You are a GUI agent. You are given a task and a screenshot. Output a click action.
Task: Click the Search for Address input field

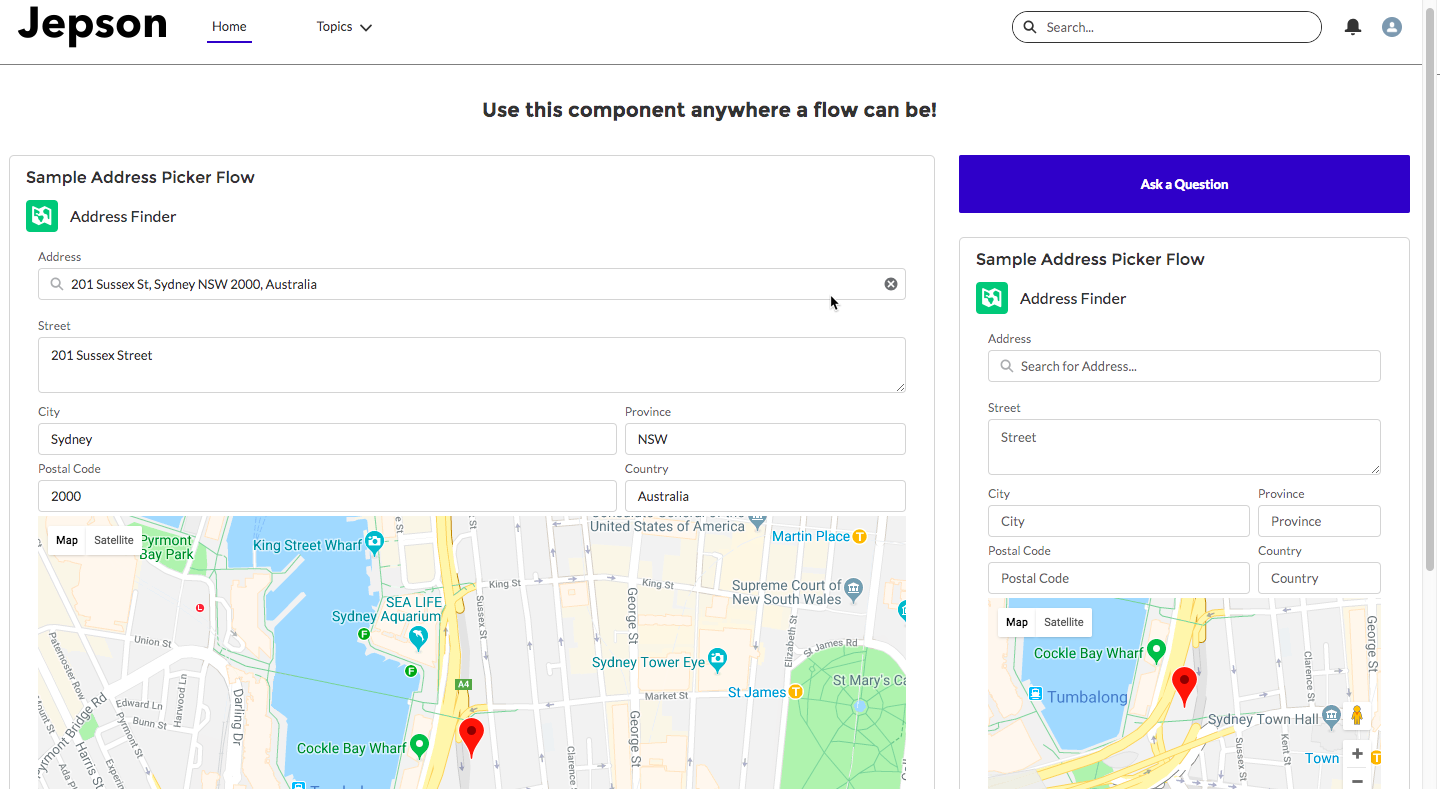[x=1184, y=366]
